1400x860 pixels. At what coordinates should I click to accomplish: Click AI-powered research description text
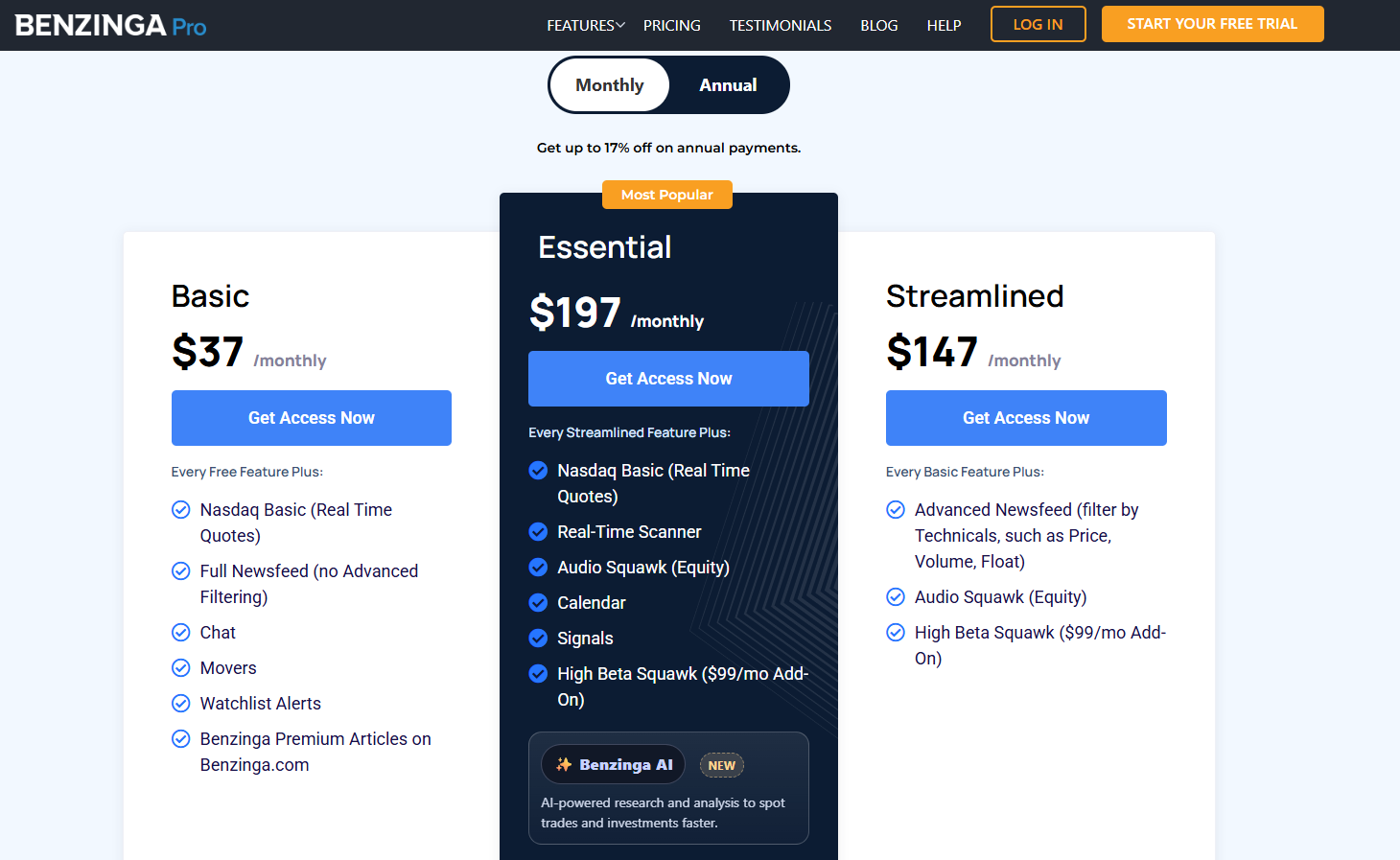tap(663, 813)
